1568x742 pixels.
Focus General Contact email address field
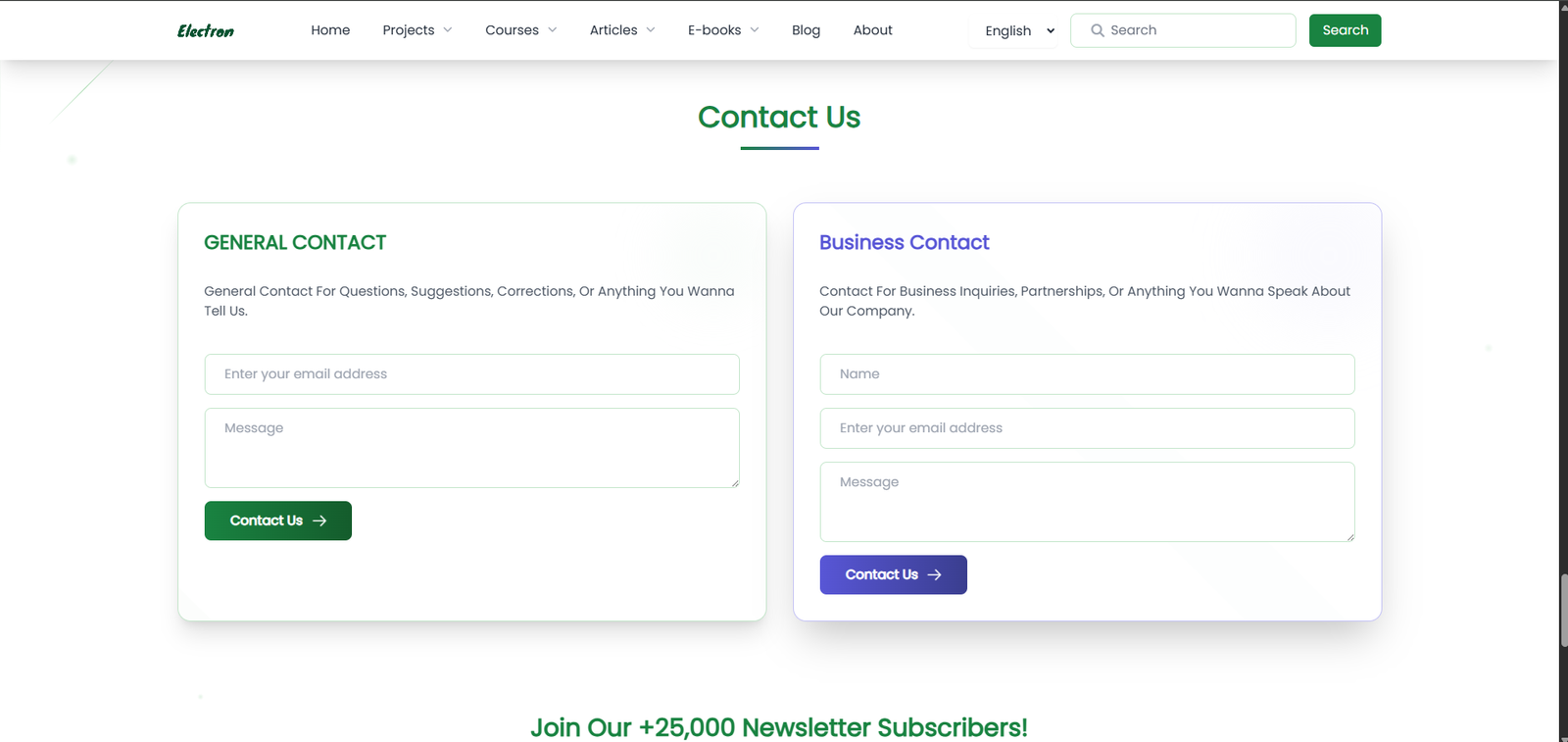coord(471,374)
